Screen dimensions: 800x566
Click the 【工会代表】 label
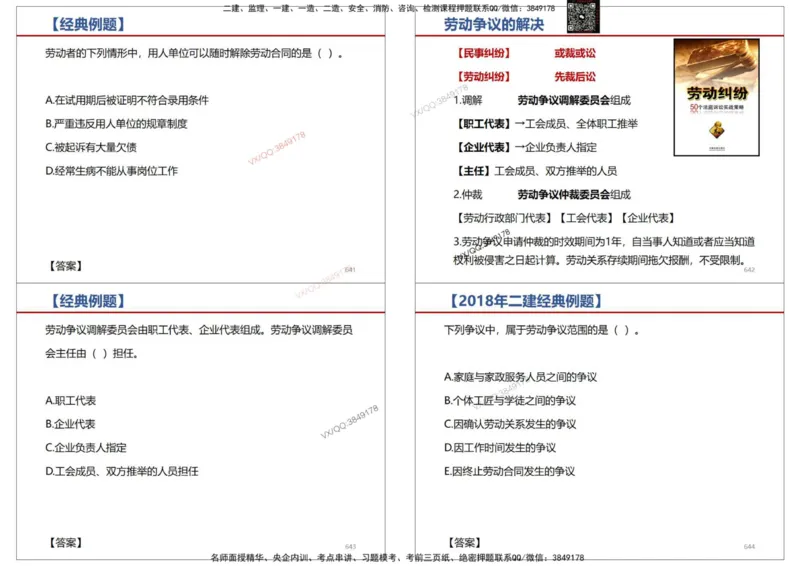pos(586,218)
